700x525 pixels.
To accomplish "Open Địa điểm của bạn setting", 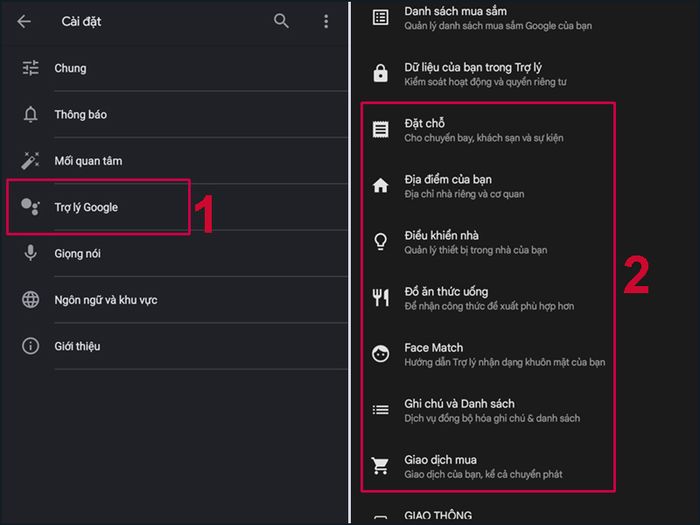I will coord(488,186).
